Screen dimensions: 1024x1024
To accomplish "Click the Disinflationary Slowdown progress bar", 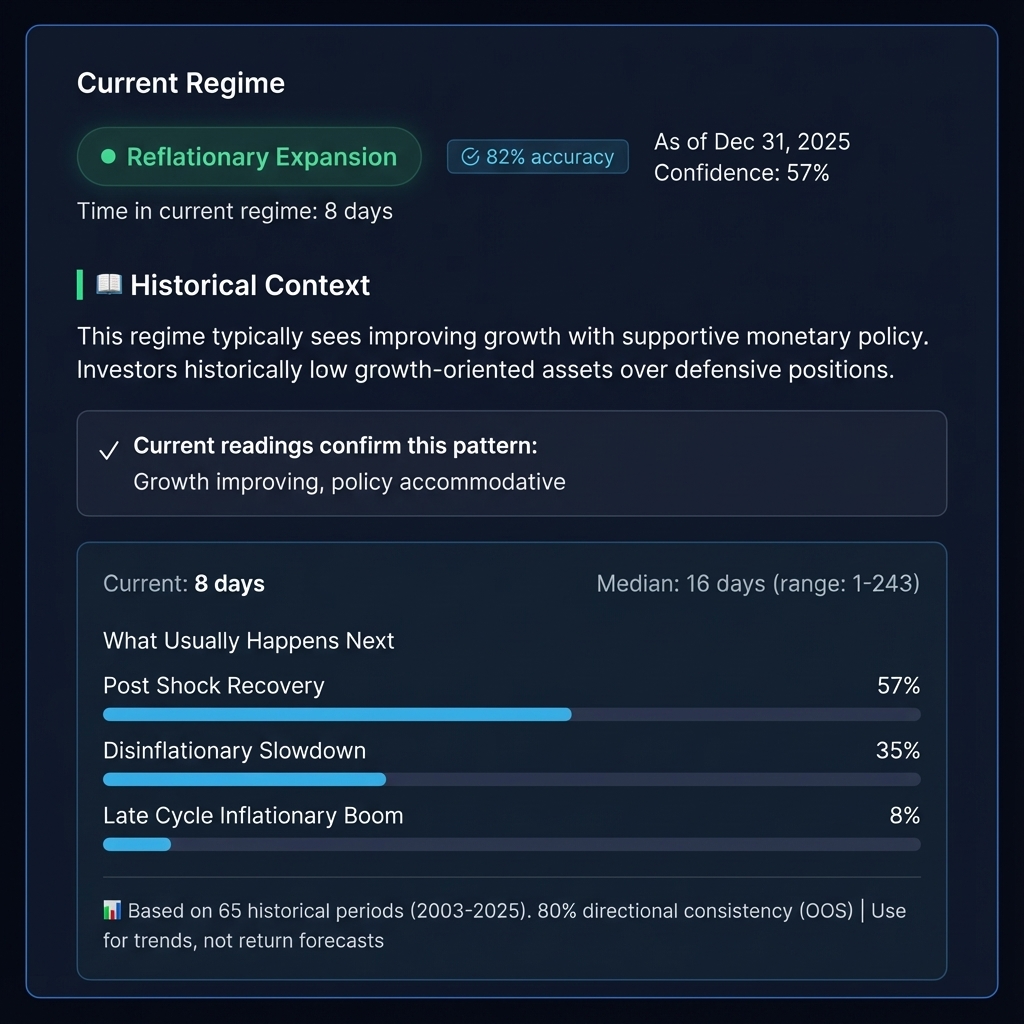I will (x=511, y=779).
